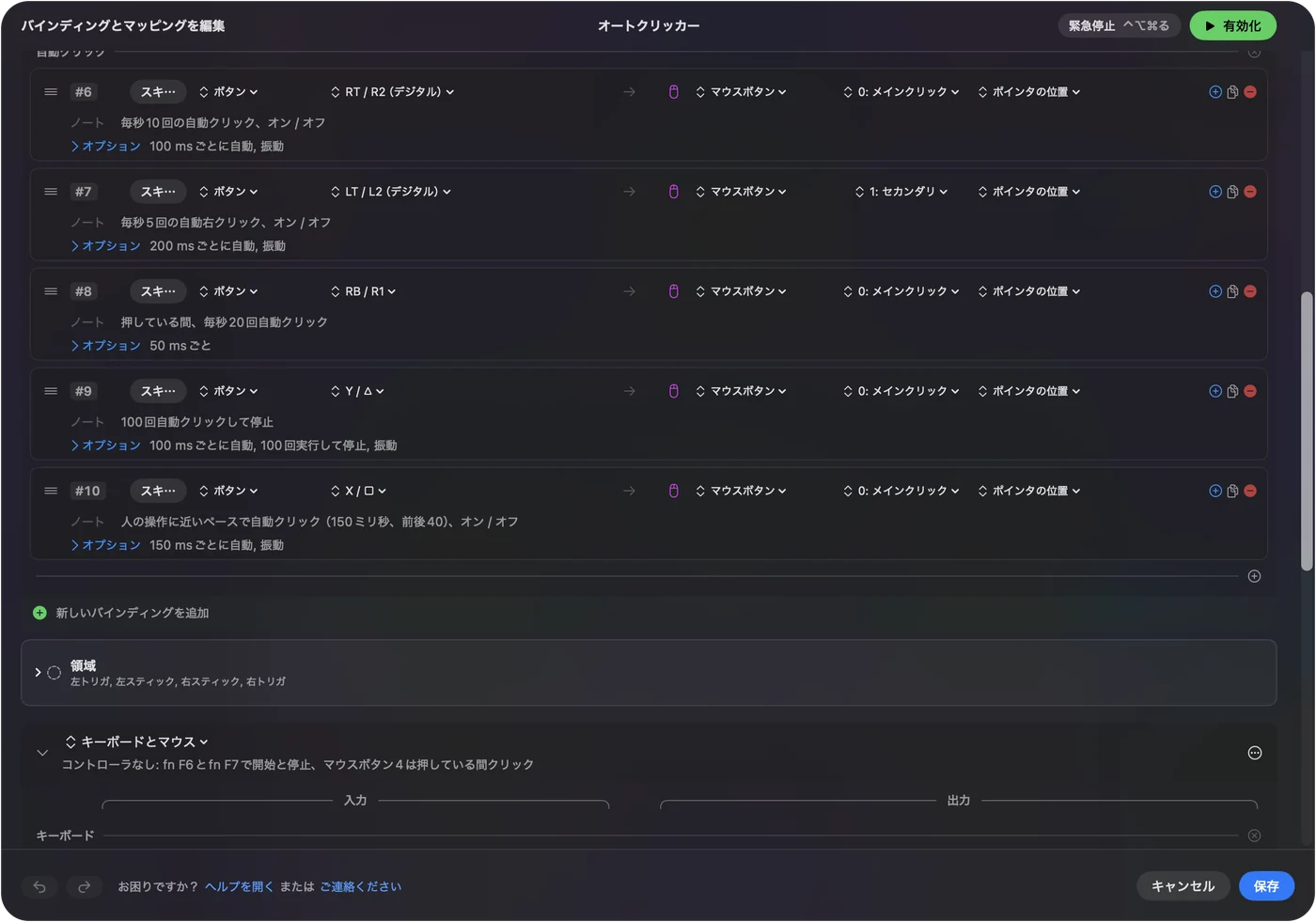Click the green plus for 新しいバインディングを追加

point(39,613)
